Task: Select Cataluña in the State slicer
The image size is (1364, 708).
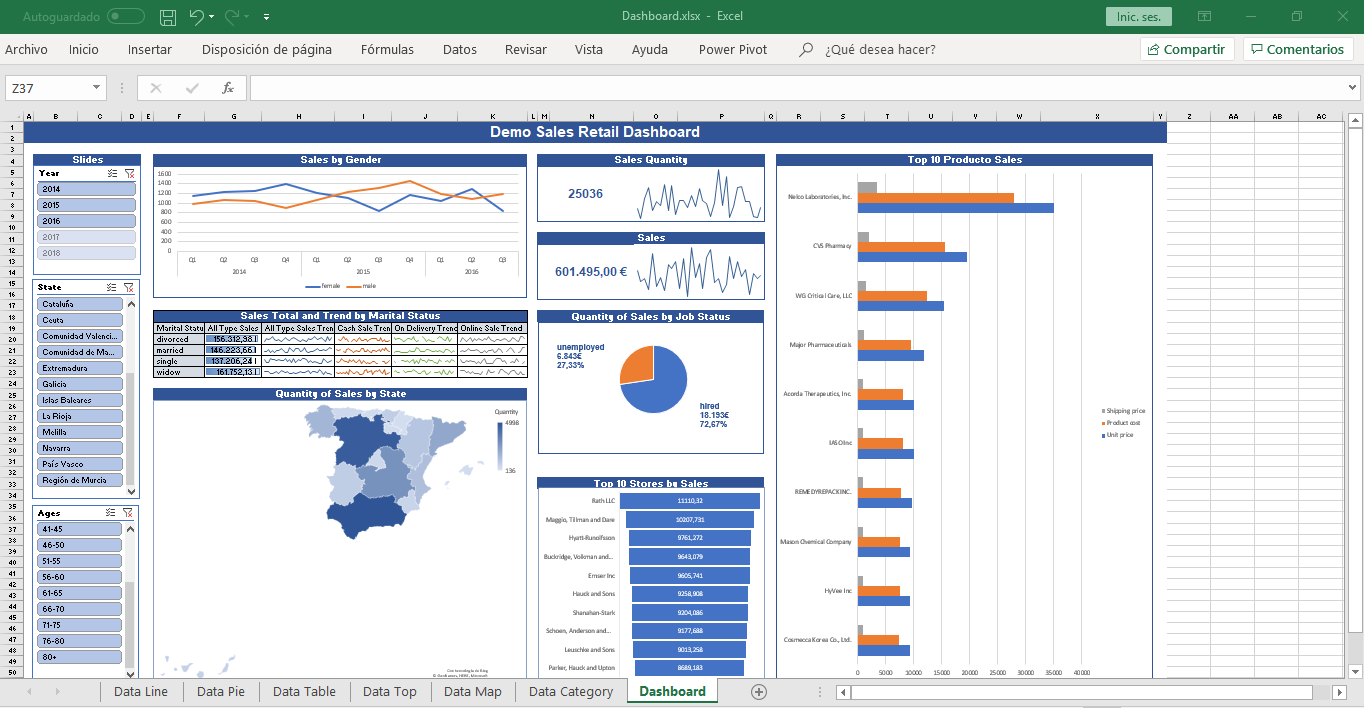Action: 80,304
